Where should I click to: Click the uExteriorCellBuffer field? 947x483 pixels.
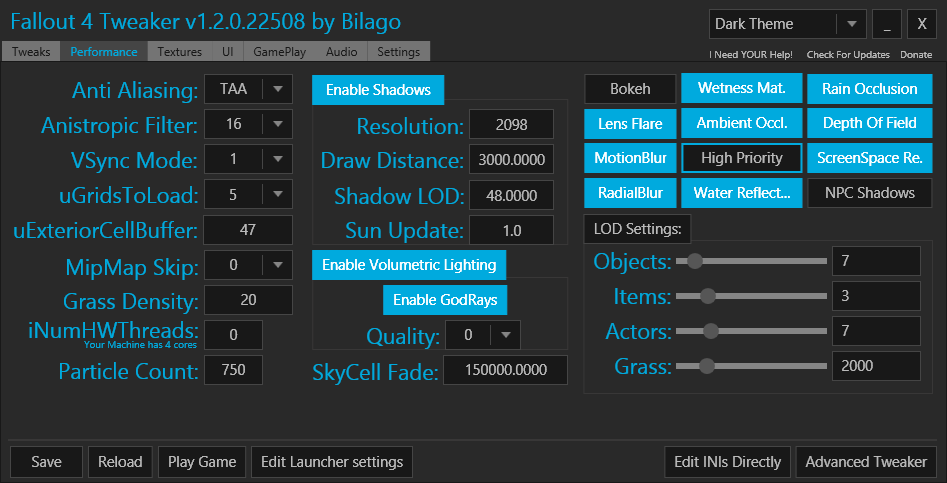coord(248,229)
